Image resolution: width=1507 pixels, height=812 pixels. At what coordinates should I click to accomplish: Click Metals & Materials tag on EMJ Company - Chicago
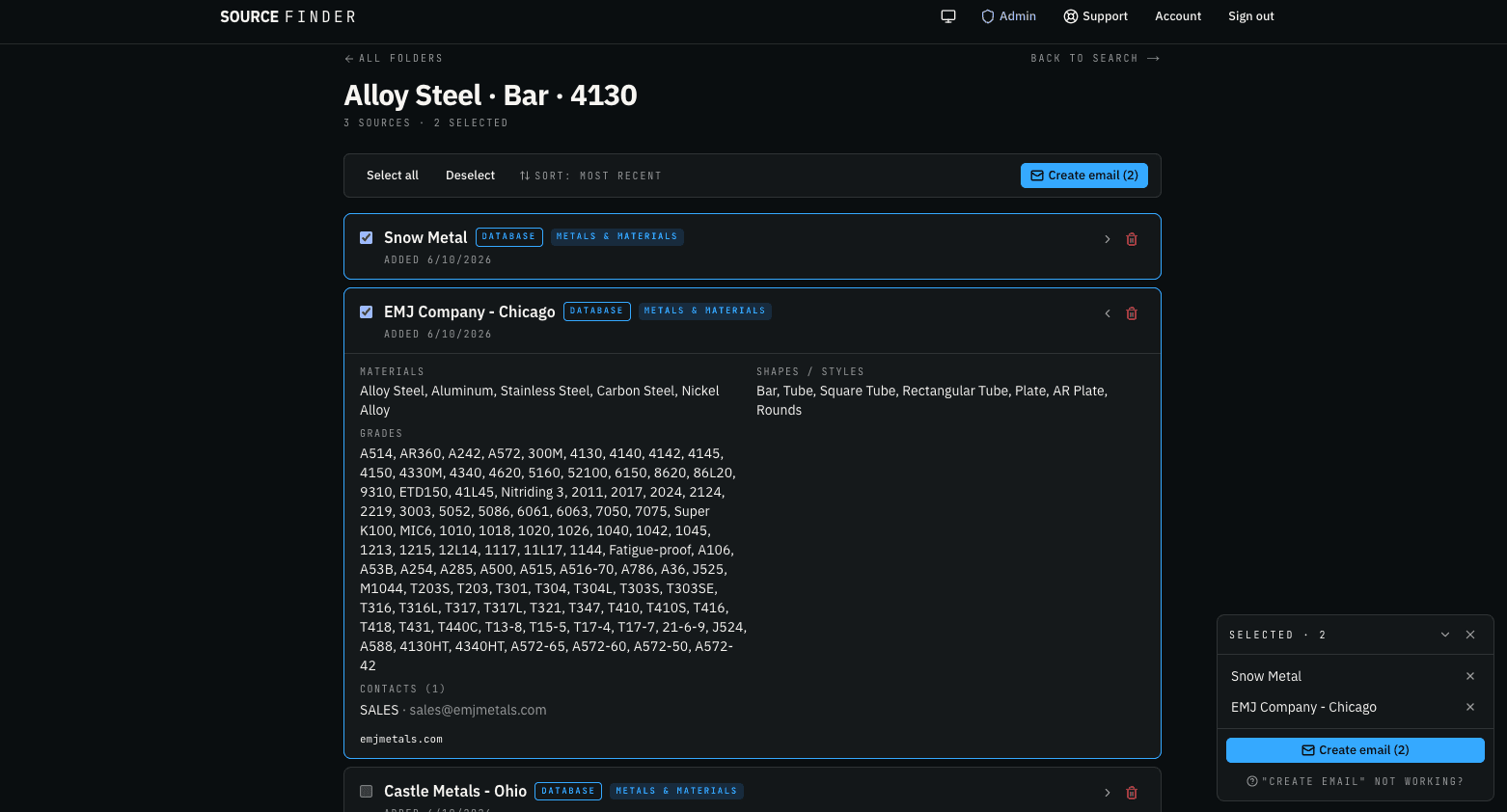[705, 311]
